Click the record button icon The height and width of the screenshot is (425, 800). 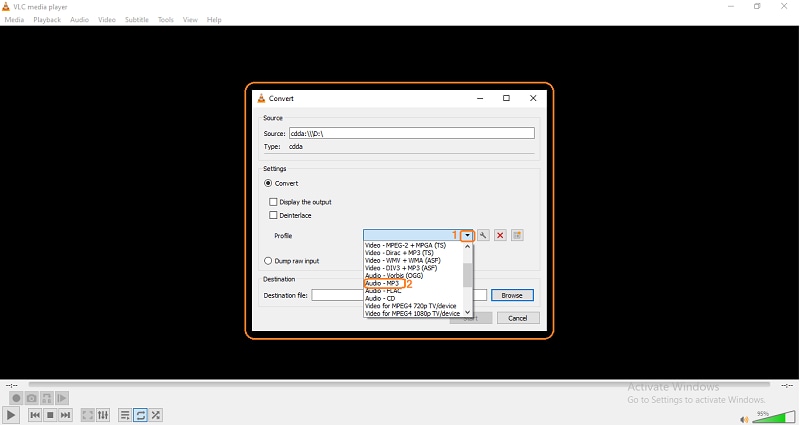click(16, 398)
